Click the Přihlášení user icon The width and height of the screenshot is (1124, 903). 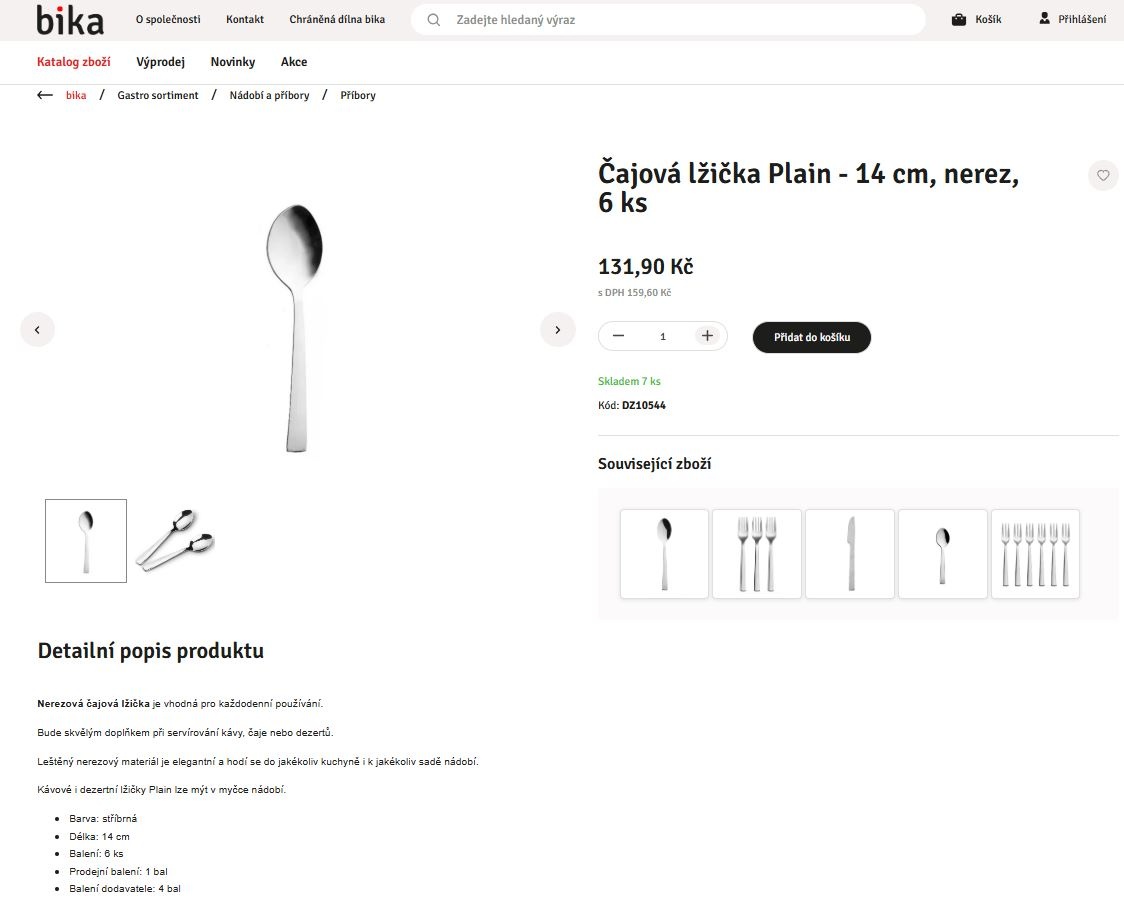pyautogui.click(x=1045, y=19)
